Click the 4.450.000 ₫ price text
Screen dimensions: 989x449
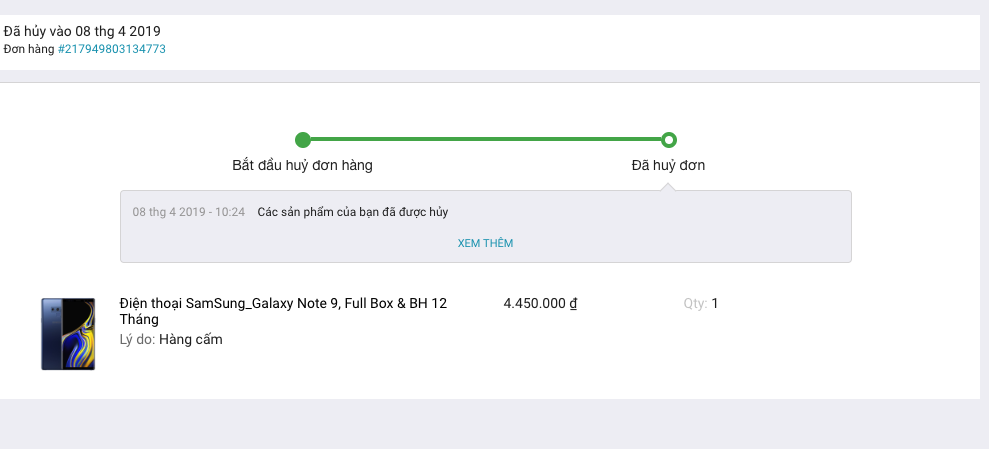541,303
